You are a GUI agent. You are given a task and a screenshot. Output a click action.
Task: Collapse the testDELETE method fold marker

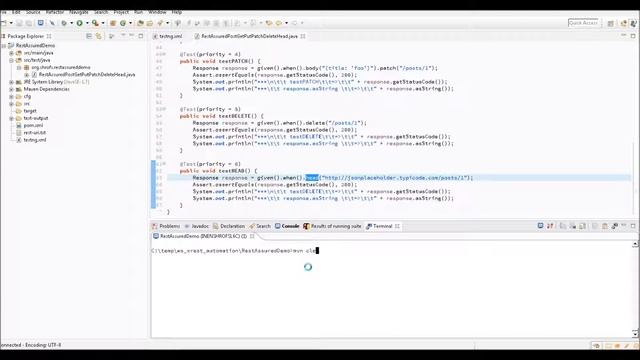(x=164, y=109)
